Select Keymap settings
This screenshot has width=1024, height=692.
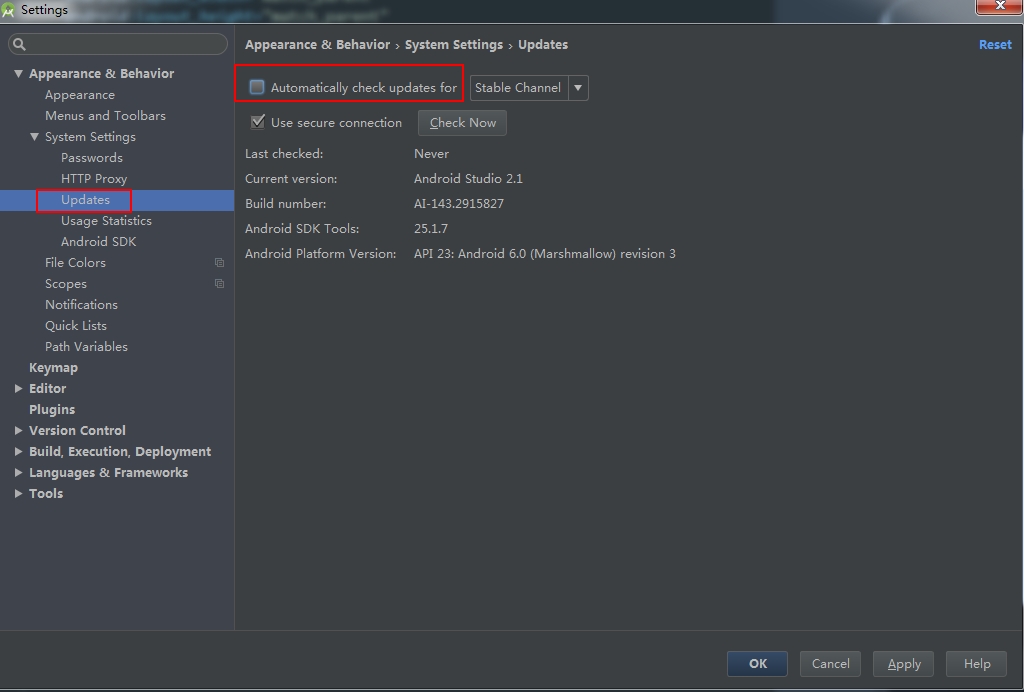pos(54,368)
